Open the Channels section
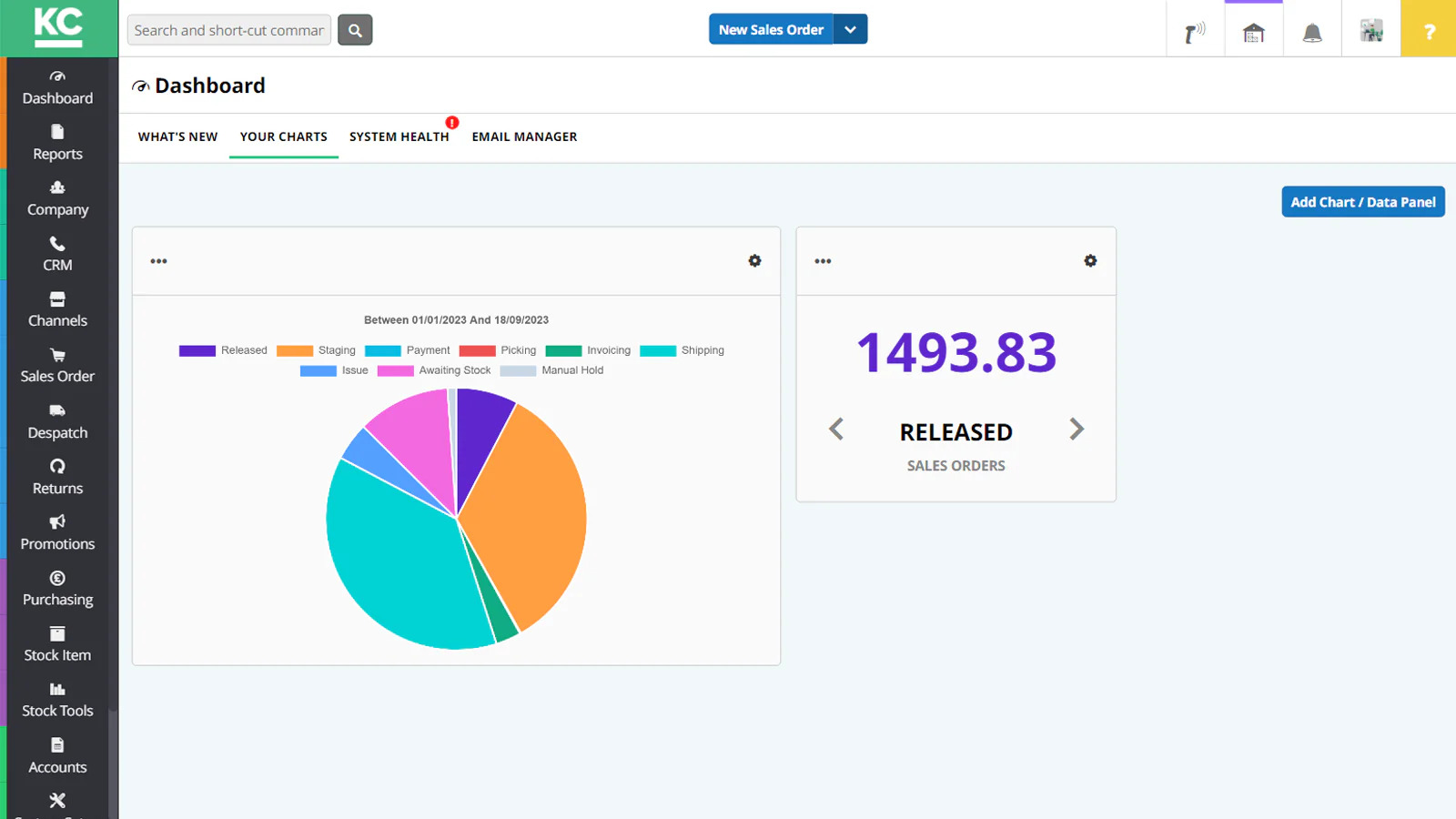This screenshot has width=1456, height=819. [57, 310]
